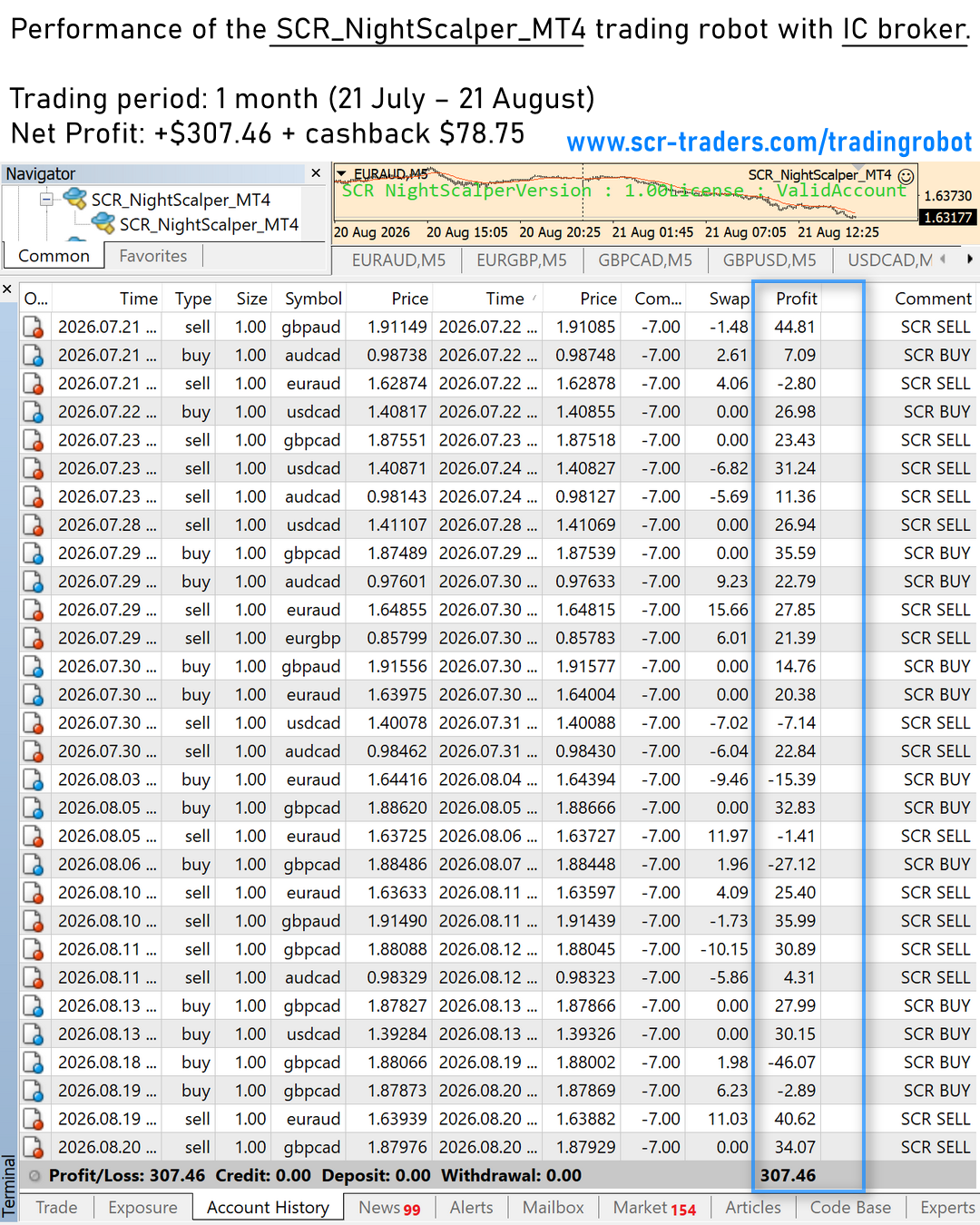Open the EURAUD,M5 chart tab

[398, 260]
